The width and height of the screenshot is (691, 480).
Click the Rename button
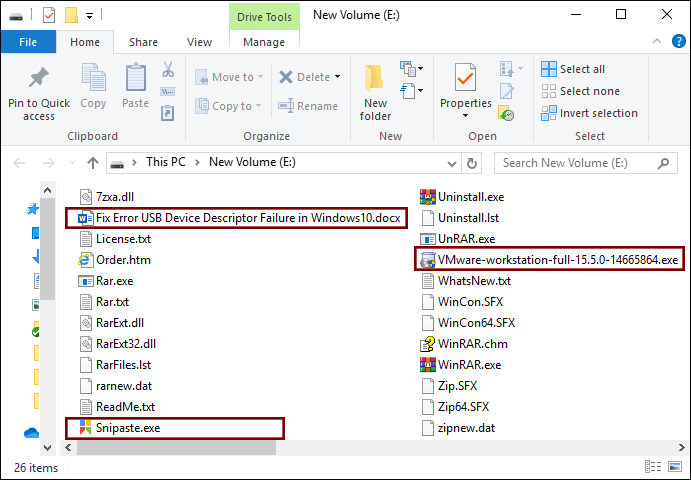pyautogui.click(x=308, y=106)
